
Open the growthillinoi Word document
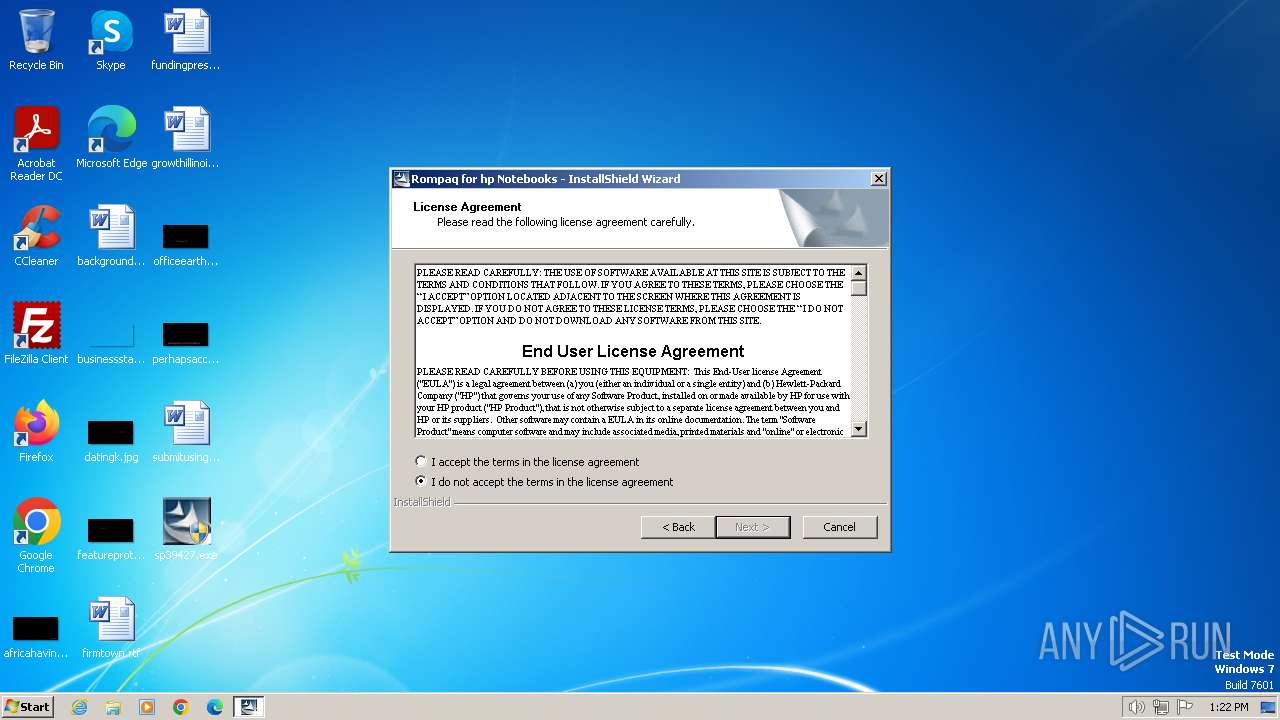186,137
